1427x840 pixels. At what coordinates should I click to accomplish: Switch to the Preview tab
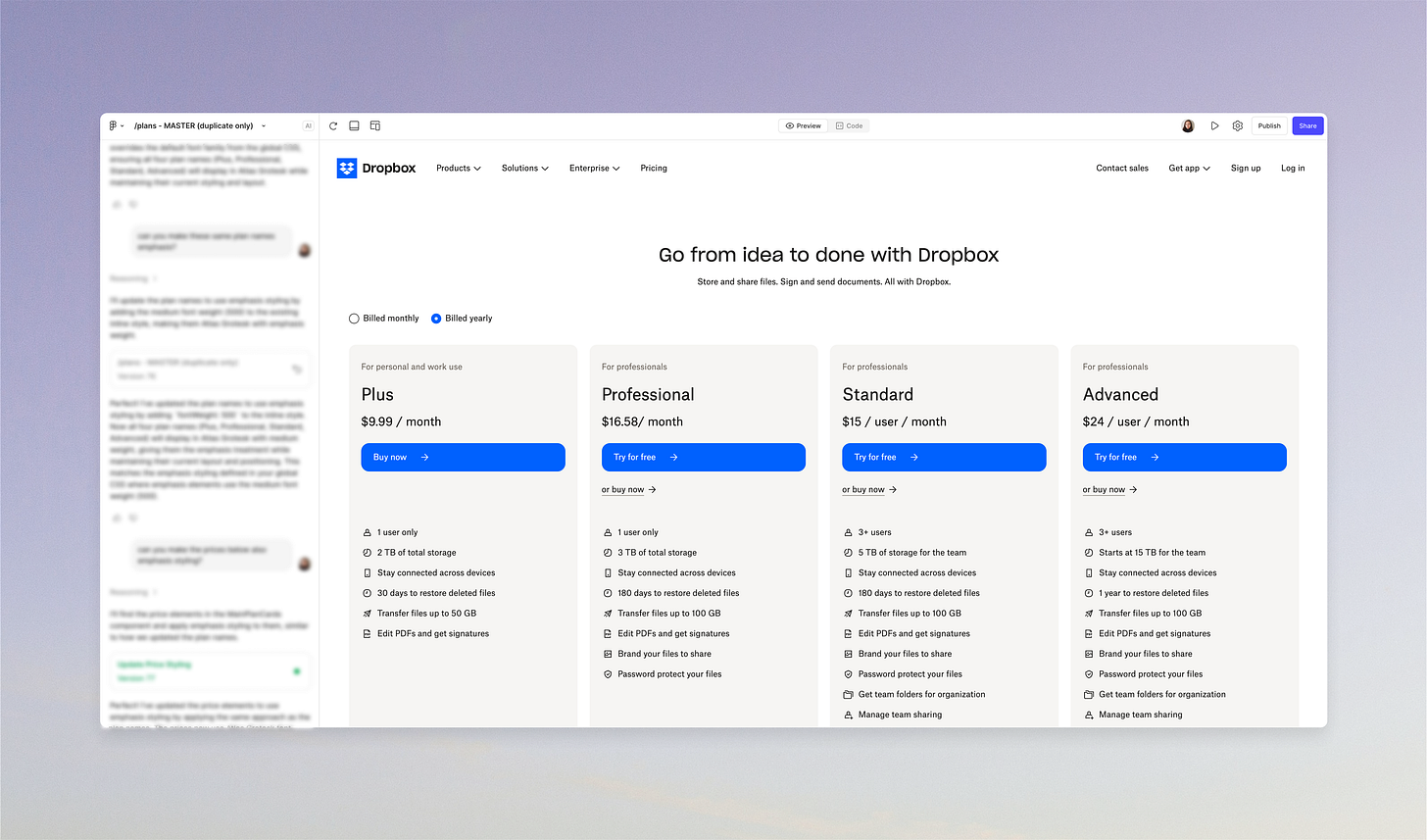[x=804, y=125]
